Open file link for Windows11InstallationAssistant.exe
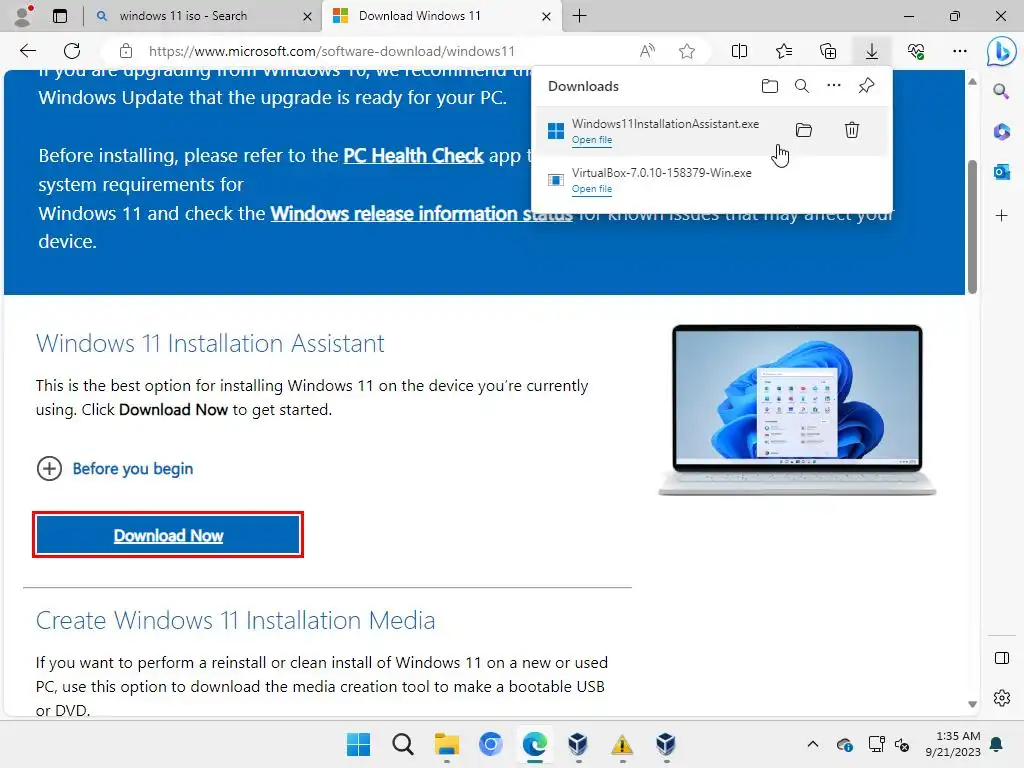Viewport: 1024px width, 768px height. (x=592, y=140)
